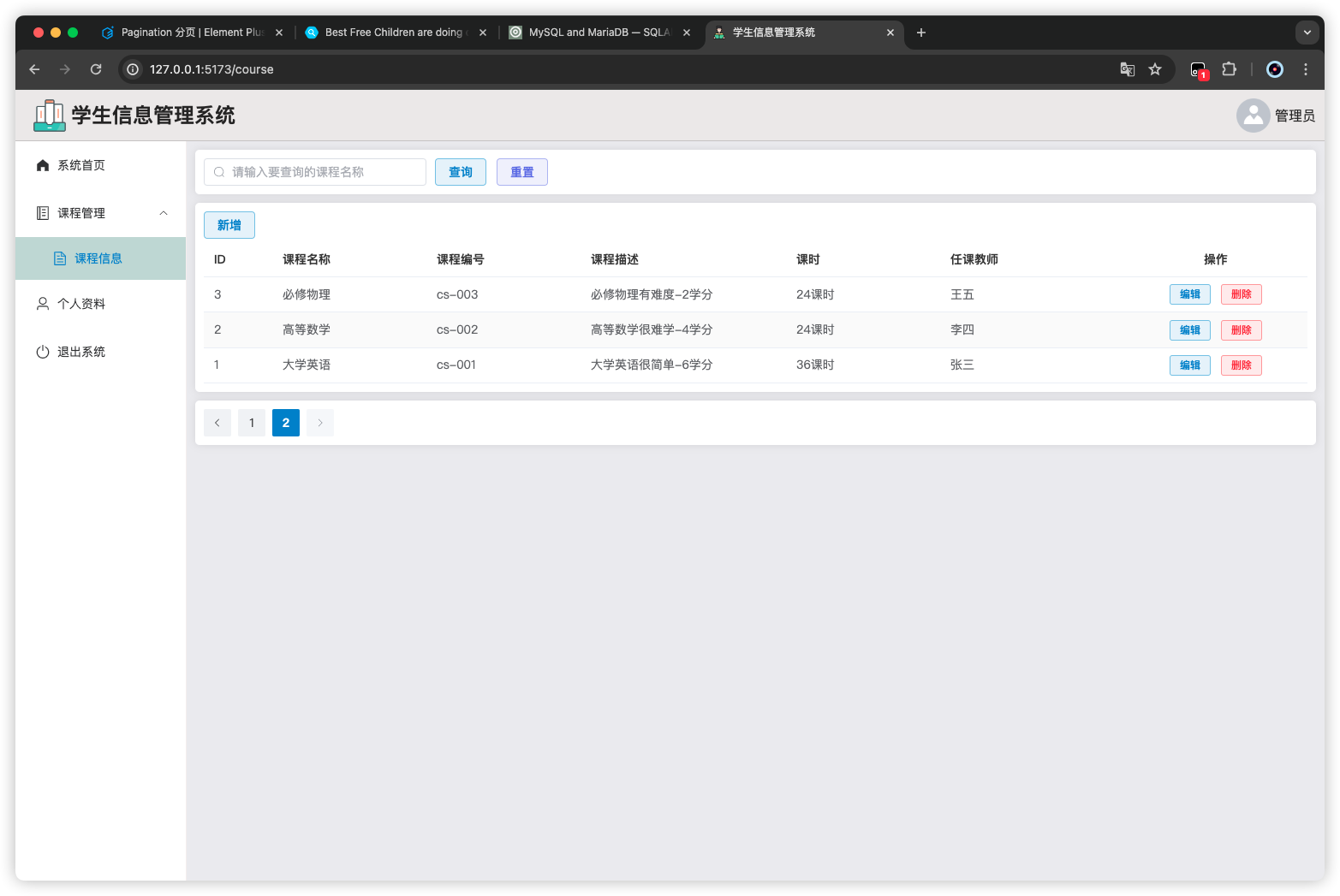Click the cs-001 course code cell
Screen dimensions: 1340x896
tap(456, 365)
